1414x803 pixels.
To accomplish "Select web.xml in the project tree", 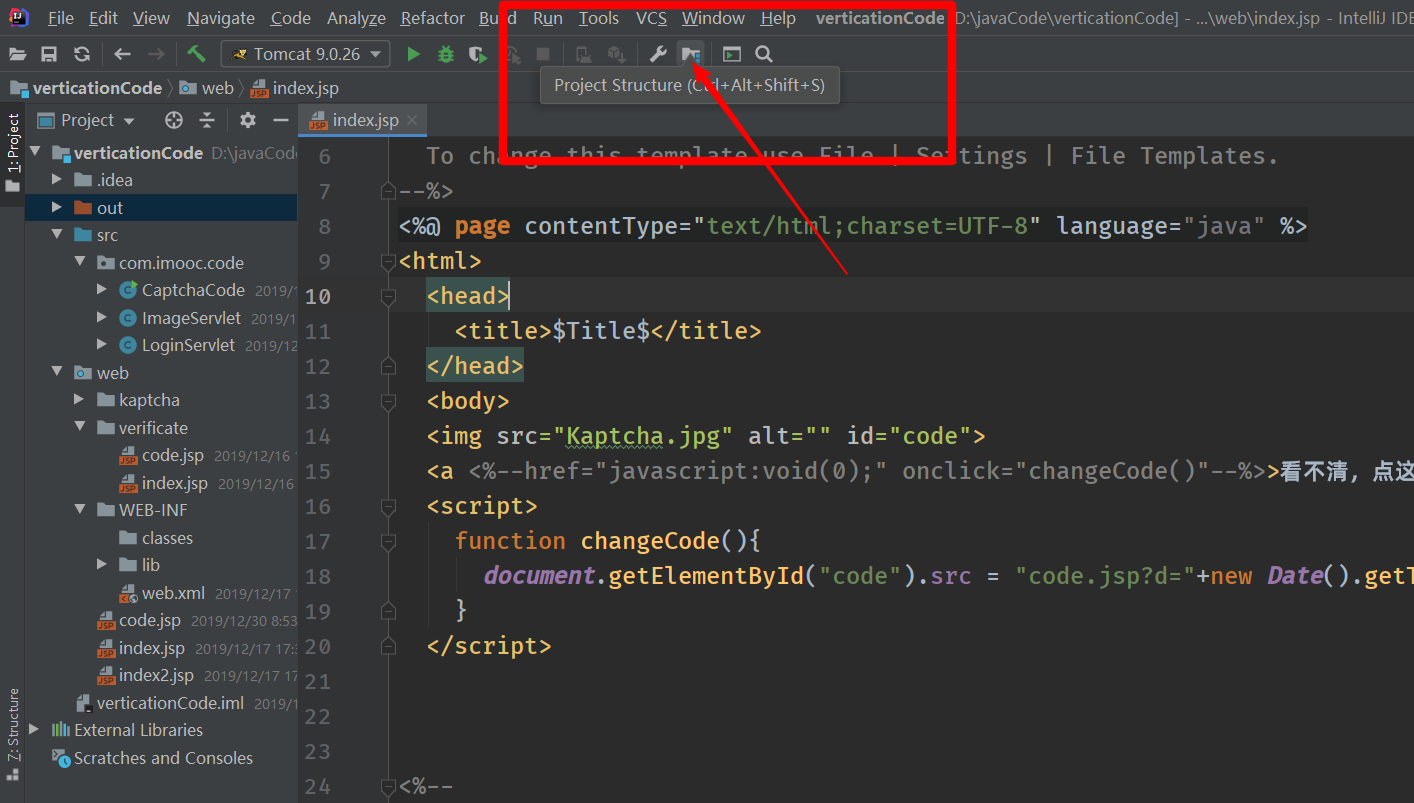I will 173,593.
